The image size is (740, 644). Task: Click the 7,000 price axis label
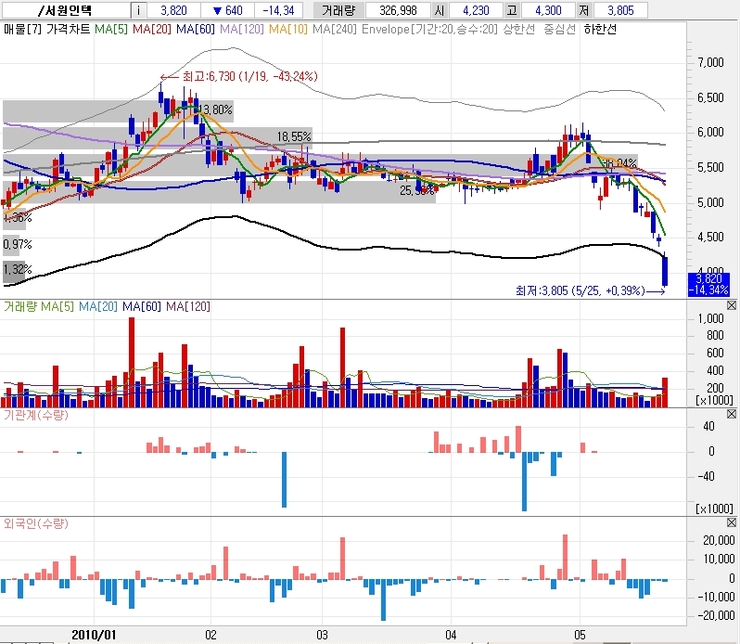point(710,62)
